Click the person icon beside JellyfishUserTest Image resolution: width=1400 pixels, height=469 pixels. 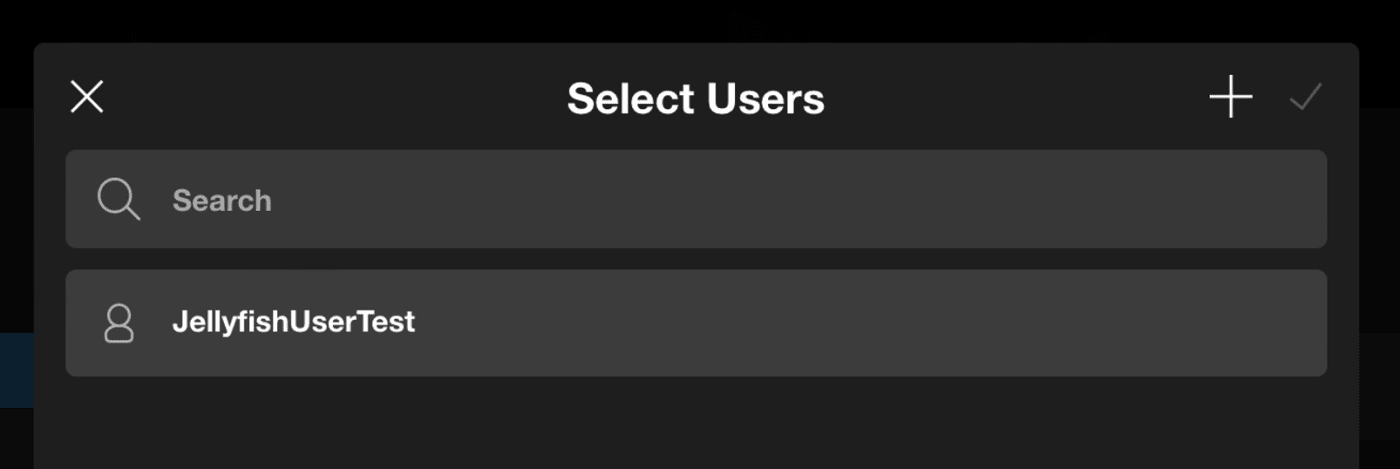(119, 323)
